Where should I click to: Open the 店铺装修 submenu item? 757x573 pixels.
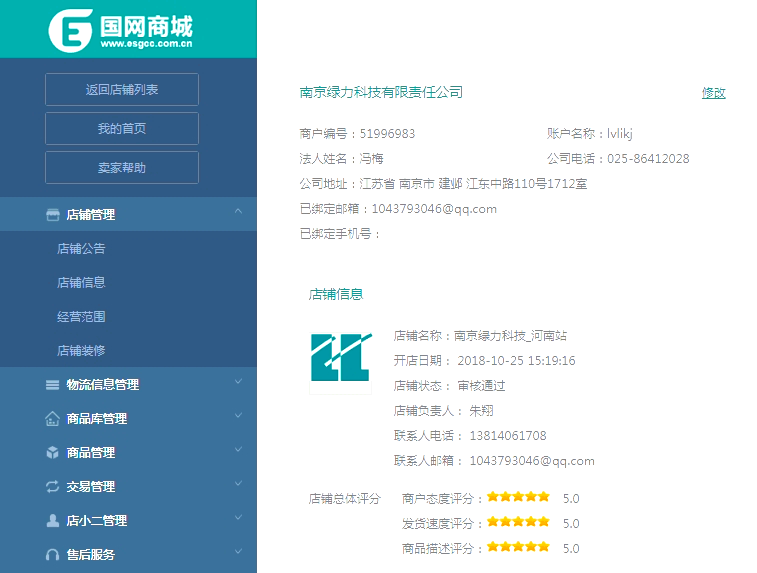[x=81, y=350]
